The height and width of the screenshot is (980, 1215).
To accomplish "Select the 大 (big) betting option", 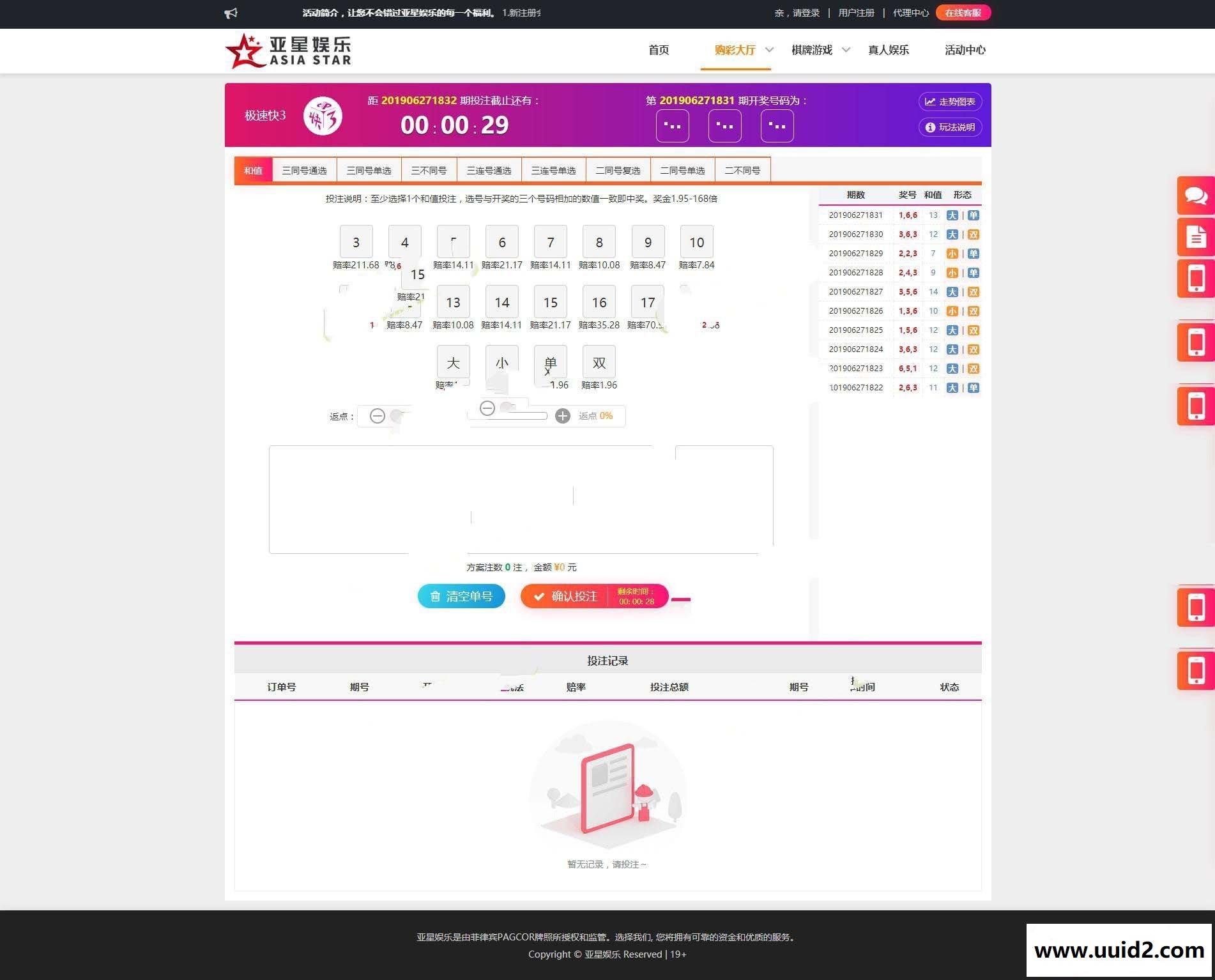I will [x=453, y=362].
